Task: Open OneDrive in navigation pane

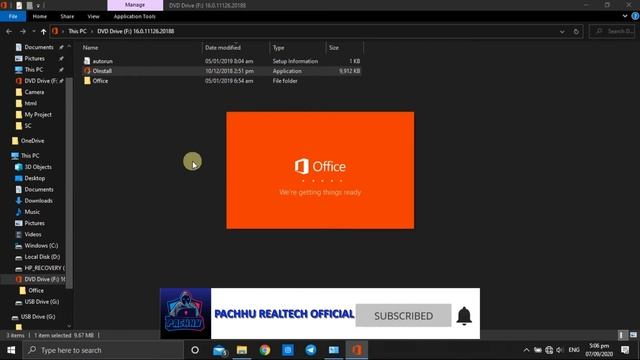Action: pos(32,141)
